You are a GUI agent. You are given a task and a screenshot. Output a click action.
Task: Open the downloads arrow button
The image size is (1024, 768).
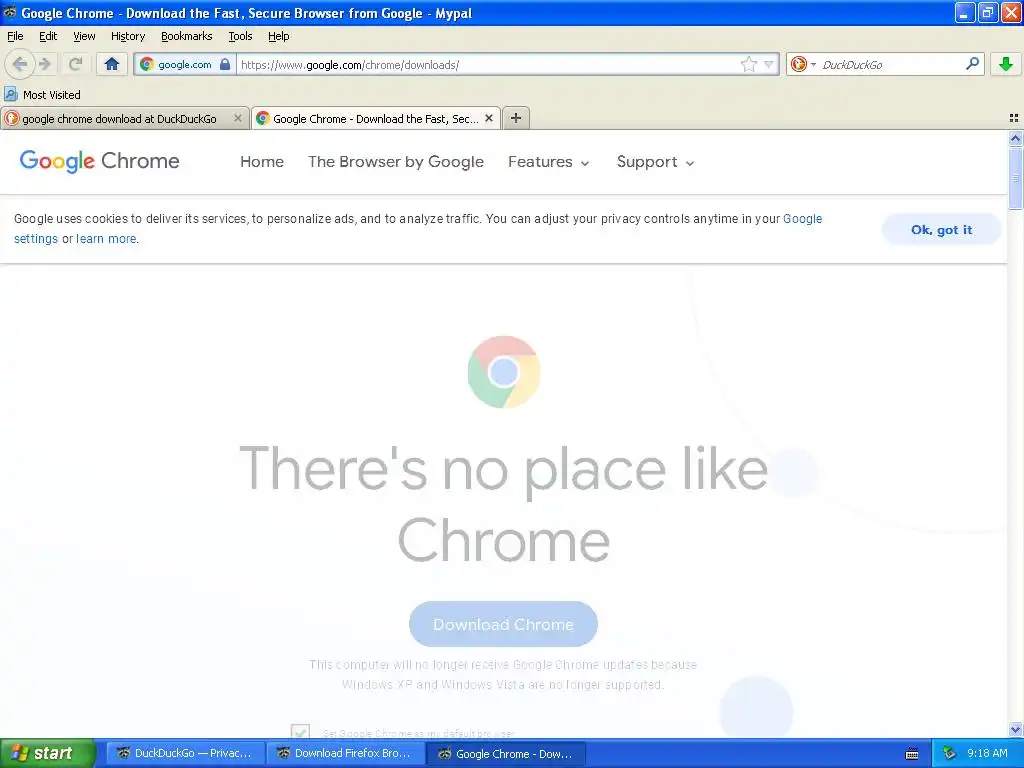(x=1005, y=64)
